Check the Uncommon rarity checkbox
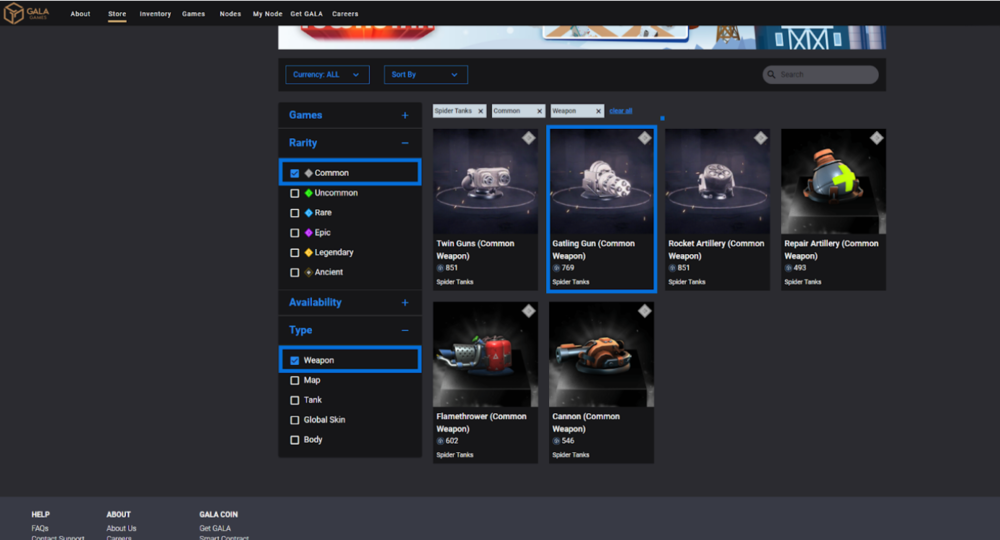This screenshot has width=1000, height=540. click(295, 193)
